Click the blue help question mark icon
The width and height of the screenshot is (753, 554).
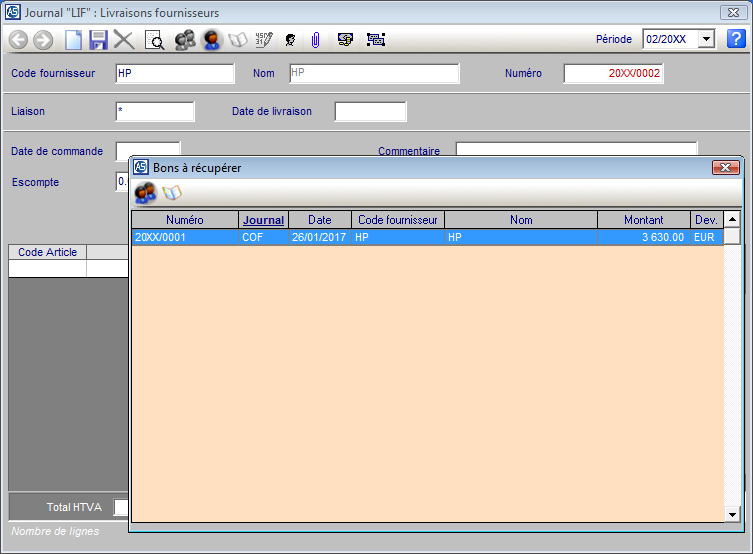[x=736, y=39]
